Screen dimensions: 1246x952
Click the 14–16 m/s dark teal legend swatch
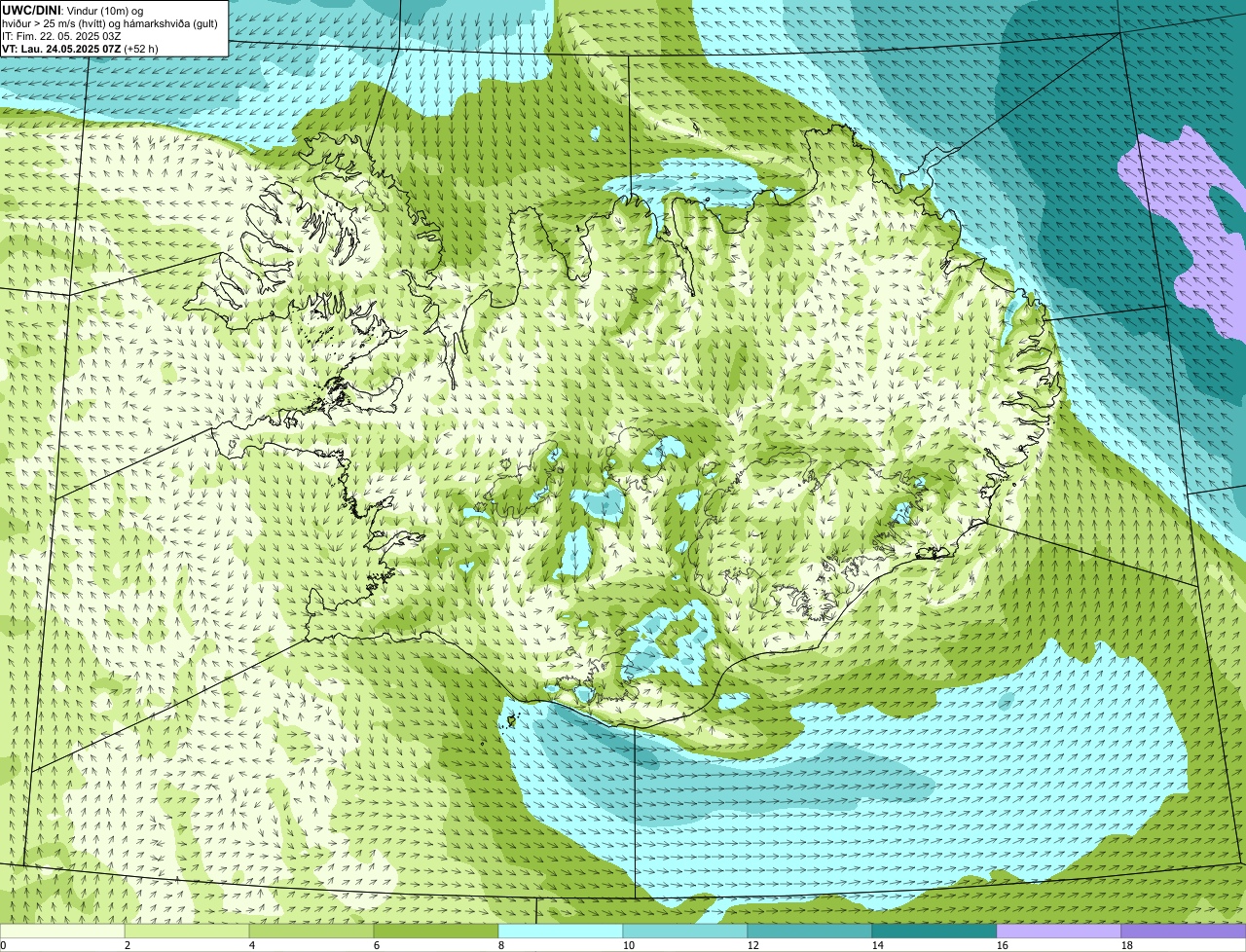coord(934,931)
